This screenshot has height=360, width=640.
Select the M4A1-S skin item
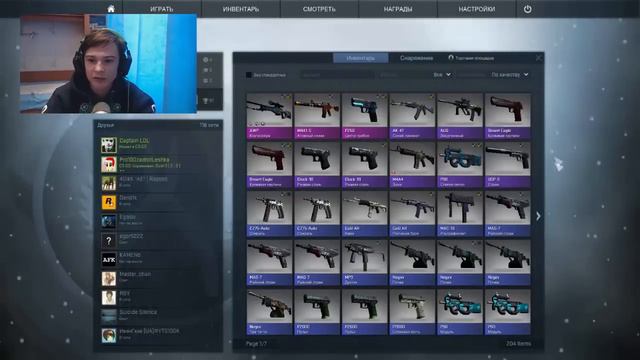point(317,116)
